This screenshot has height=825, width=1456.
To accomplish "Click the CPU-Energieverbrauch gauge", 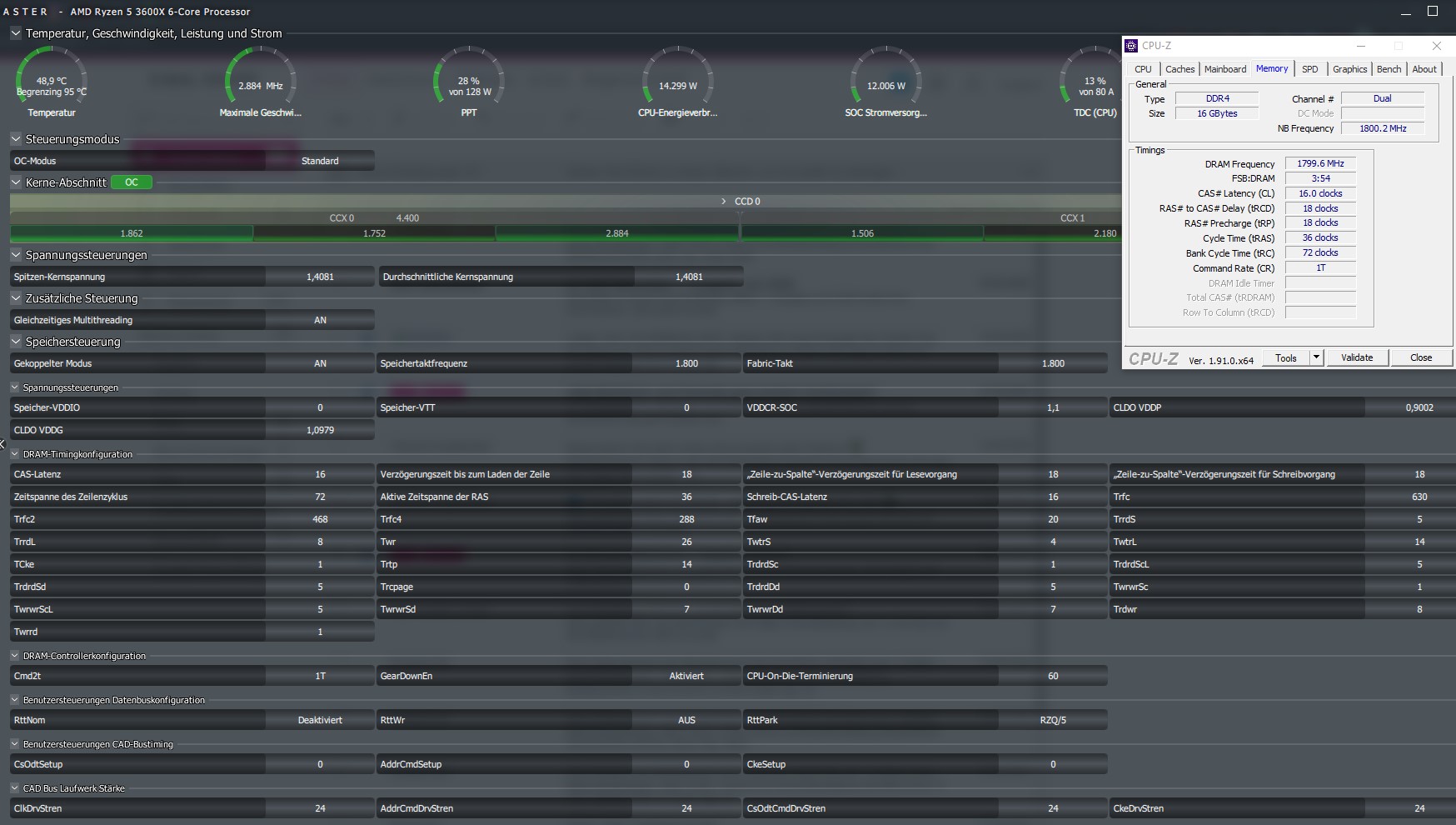I will pyautogui.click(x=678, y=81).
